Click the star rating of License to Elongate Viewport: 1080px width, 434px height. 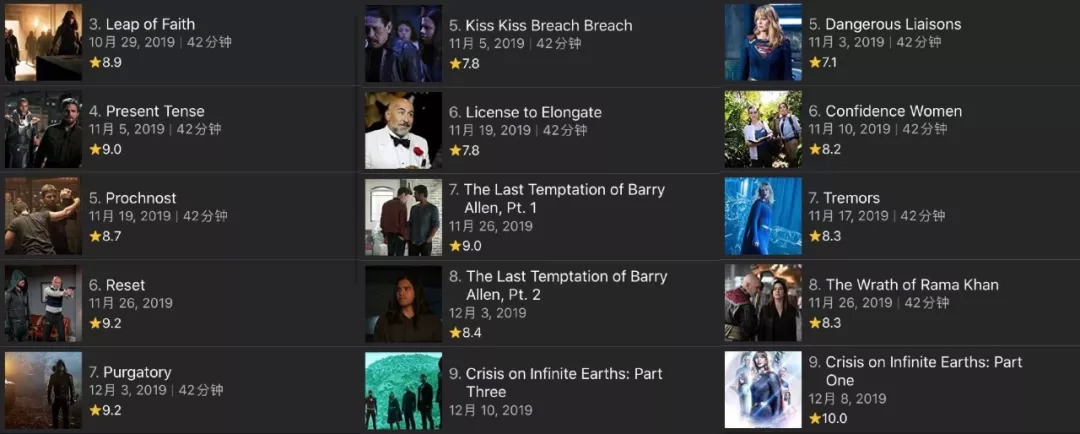click(x=464, y=150)
